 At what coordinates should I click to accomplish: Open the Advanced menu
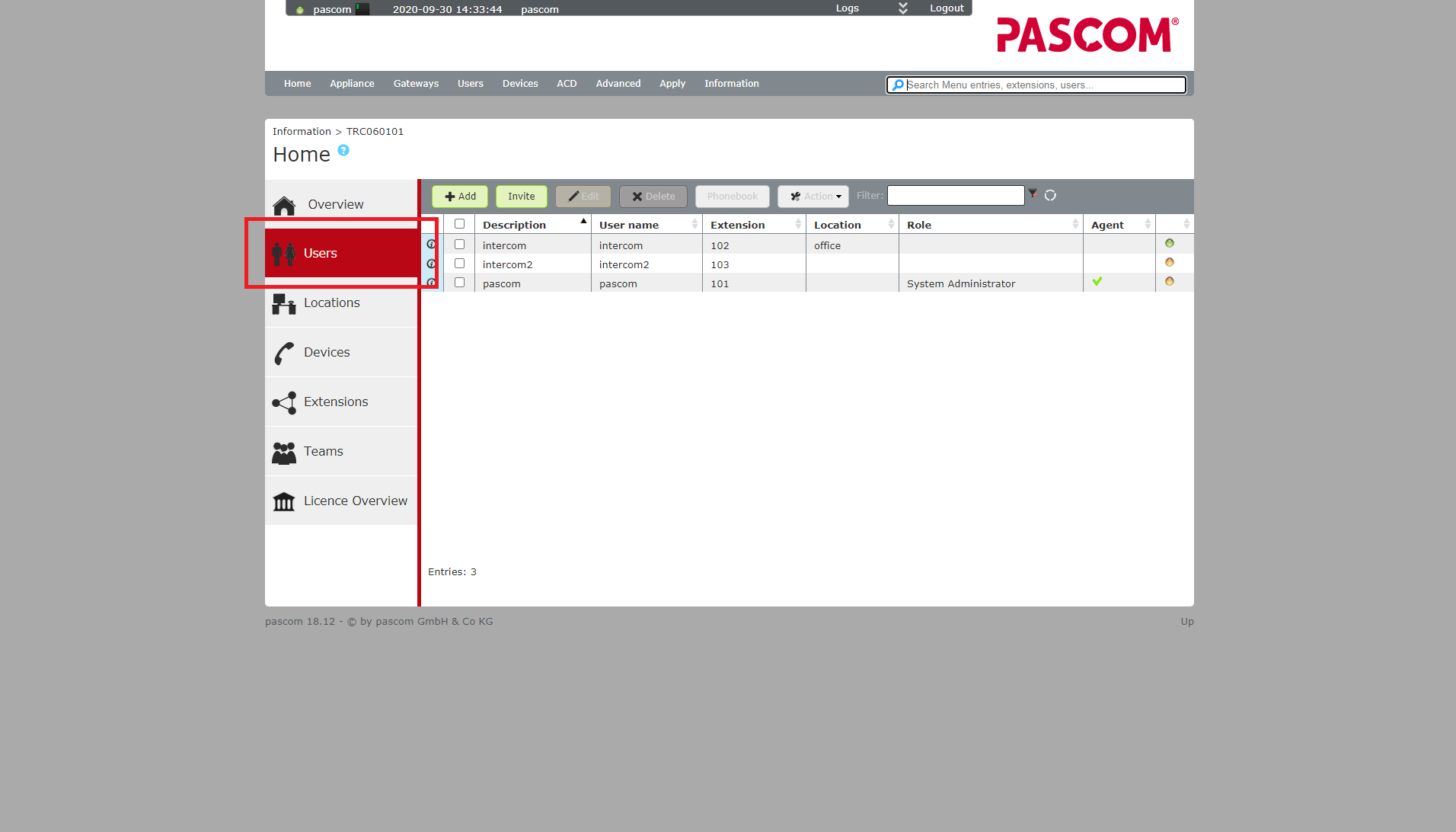click(x=618, y=84)
